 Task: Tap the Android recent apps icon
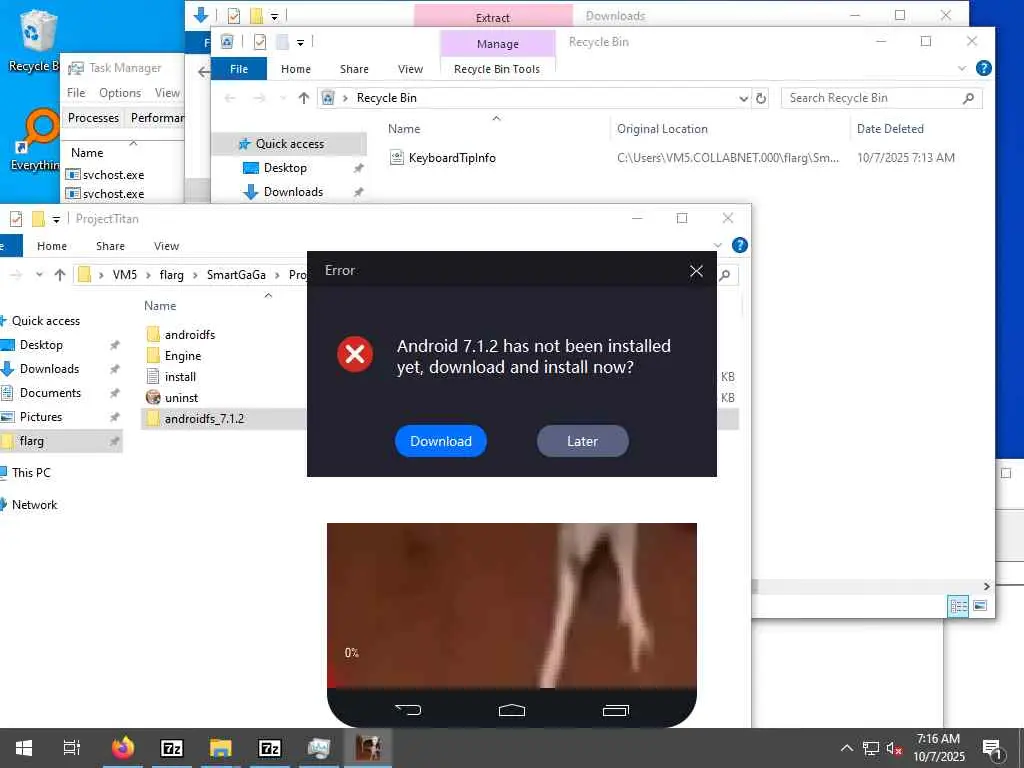[615, 710]
